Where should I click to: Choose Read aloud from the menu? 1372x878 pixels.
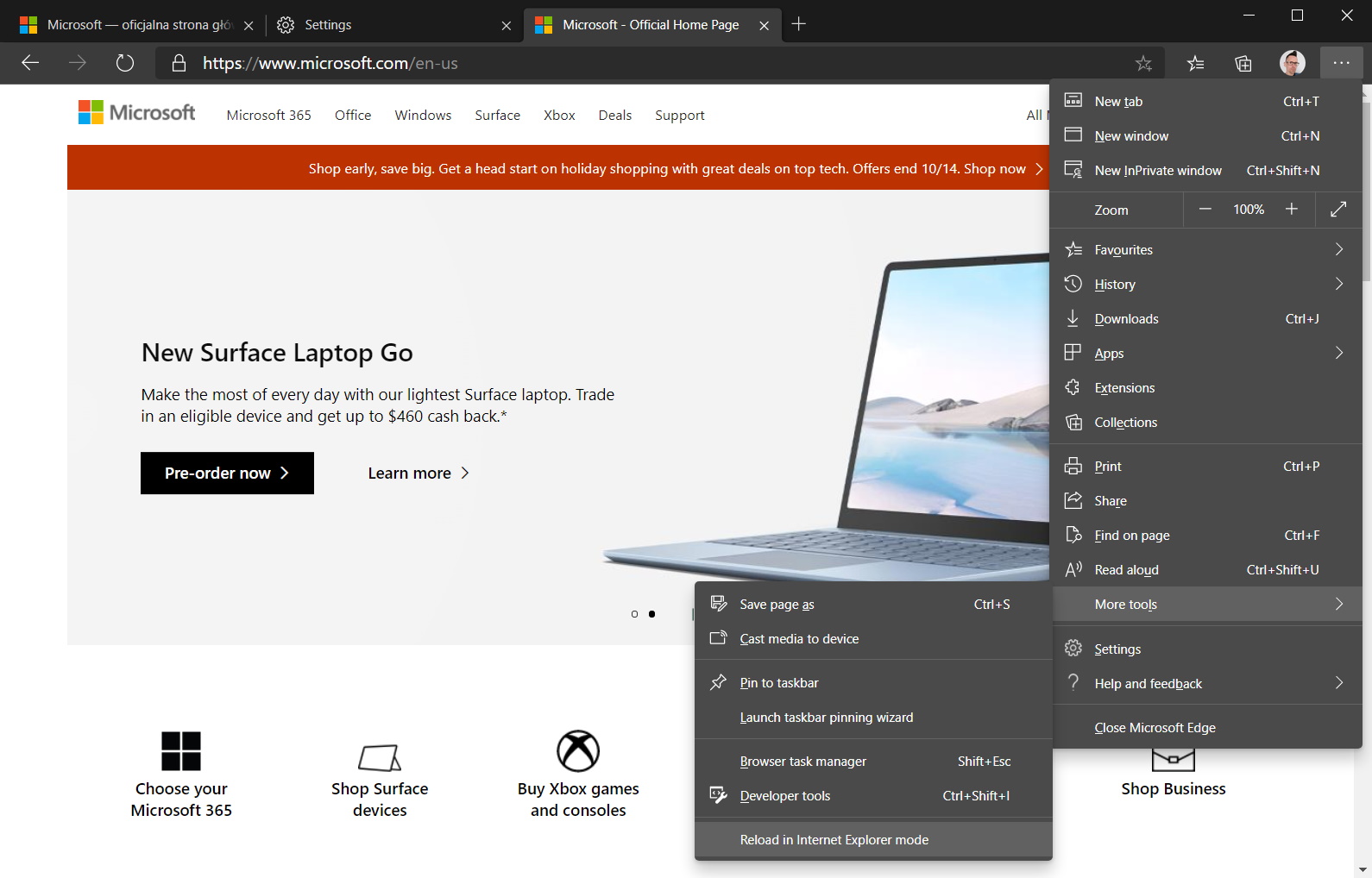[x=1206, y=570]
